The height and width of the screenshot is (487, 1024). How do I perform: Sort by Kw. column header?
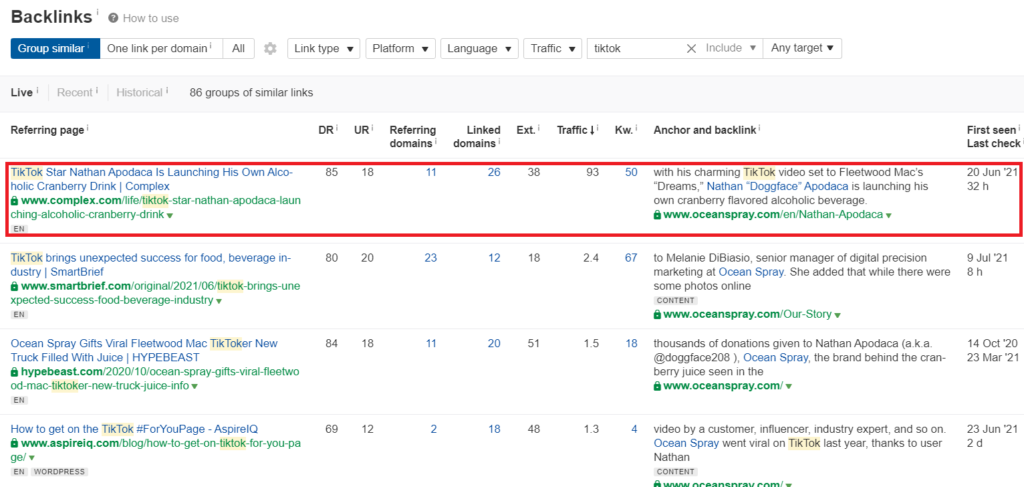pyautogui.click(x=626, y=130)
